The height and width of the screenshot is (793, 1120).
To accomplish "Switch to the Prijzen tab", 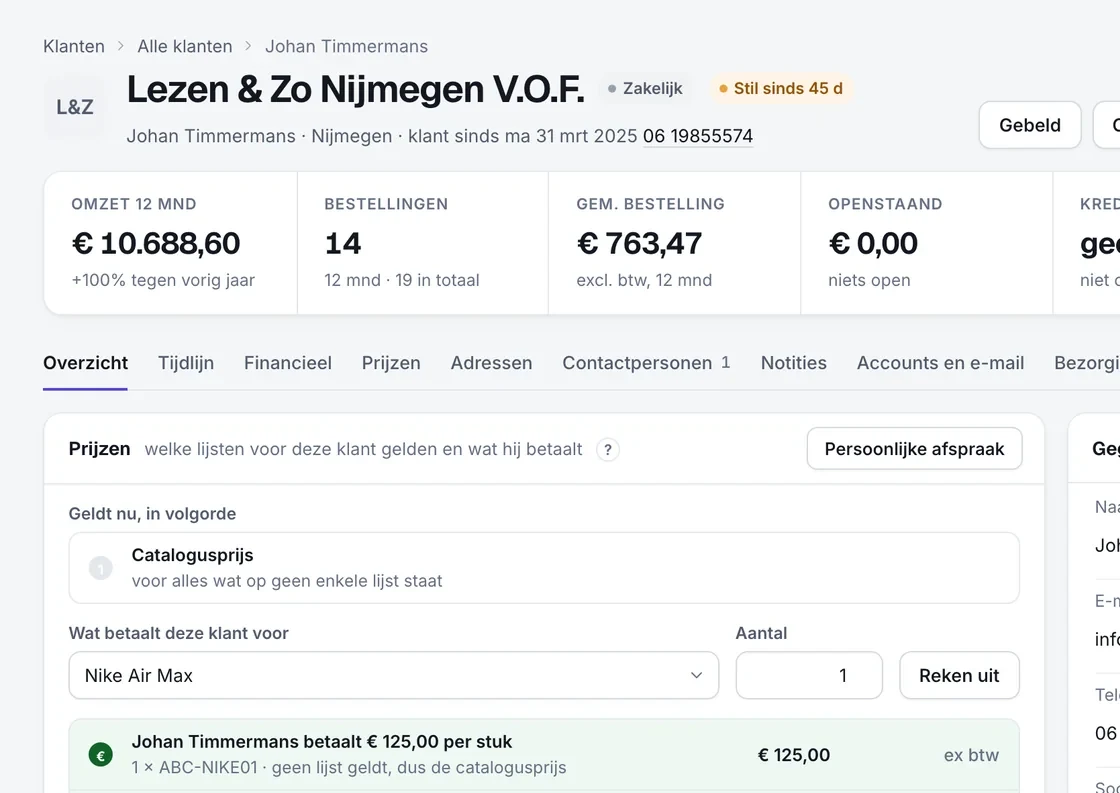I will [391, 363].
